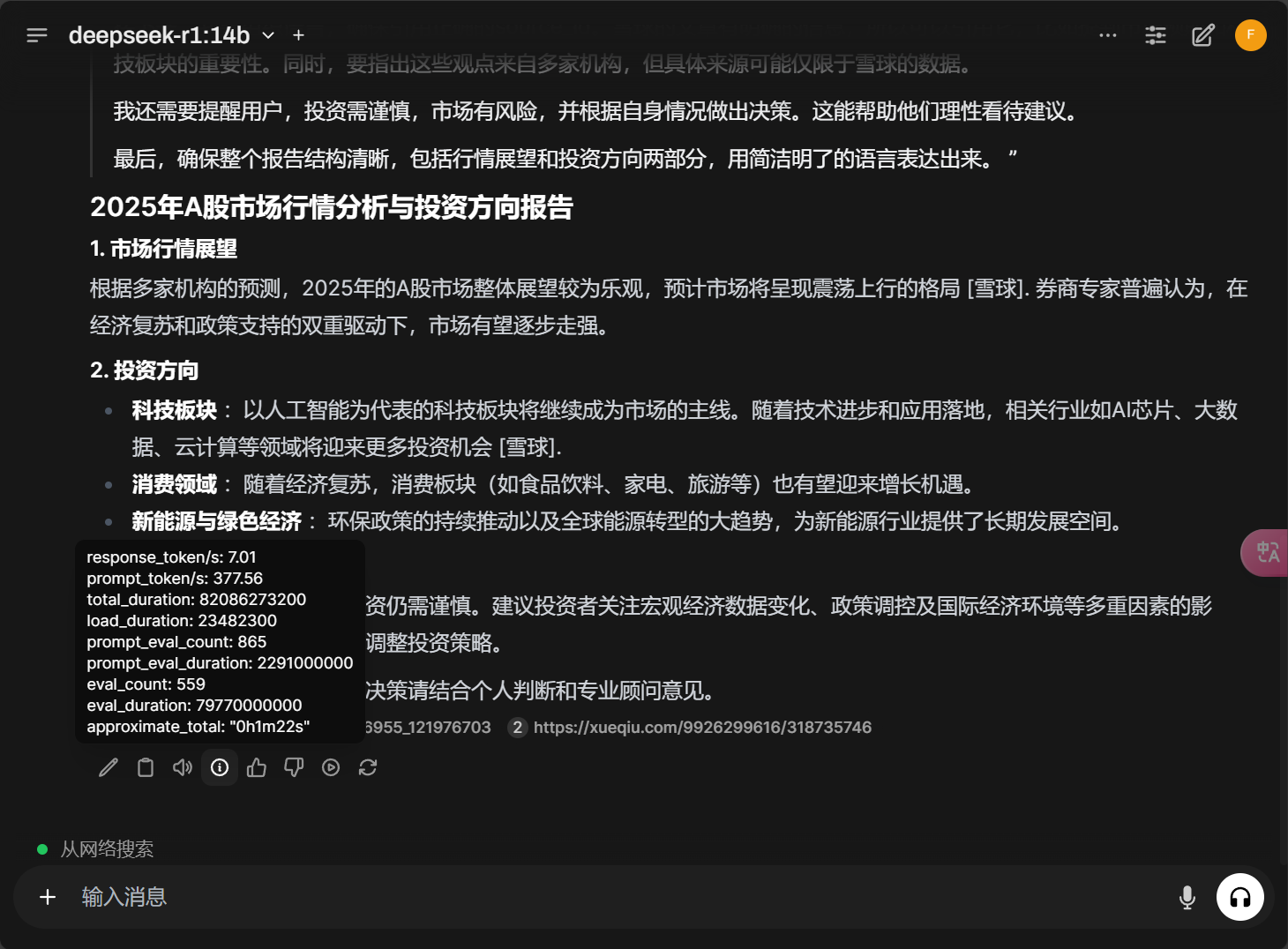Give the response a thumbs up
The image size is (1288, 949).
pos(257,767)
